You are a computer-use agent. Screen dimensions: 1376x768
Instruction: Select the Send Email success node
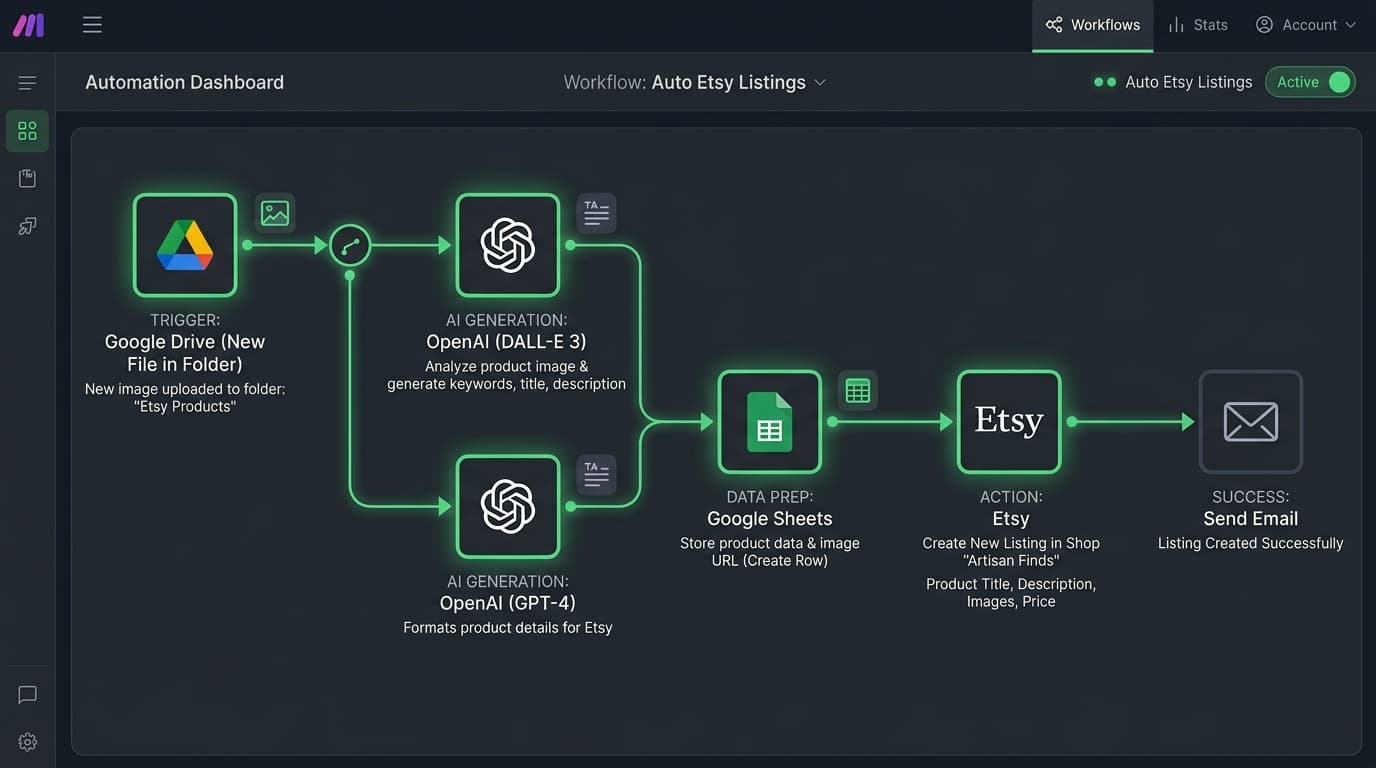(1250, 421)
